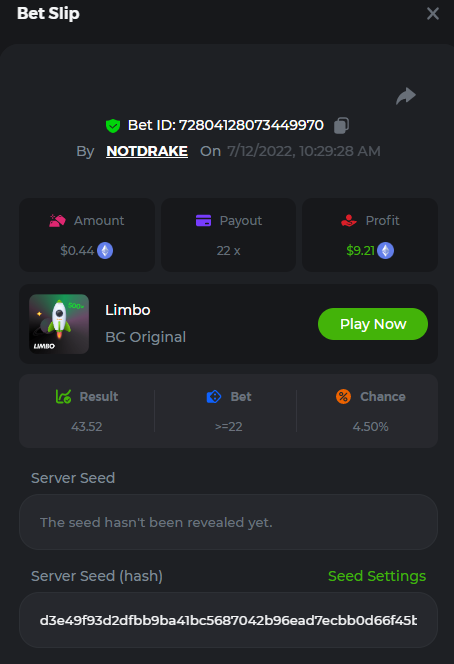This screenshot has height=664, width=454.
Task: Click the Server Seed hash field
Action: [228, 620]
